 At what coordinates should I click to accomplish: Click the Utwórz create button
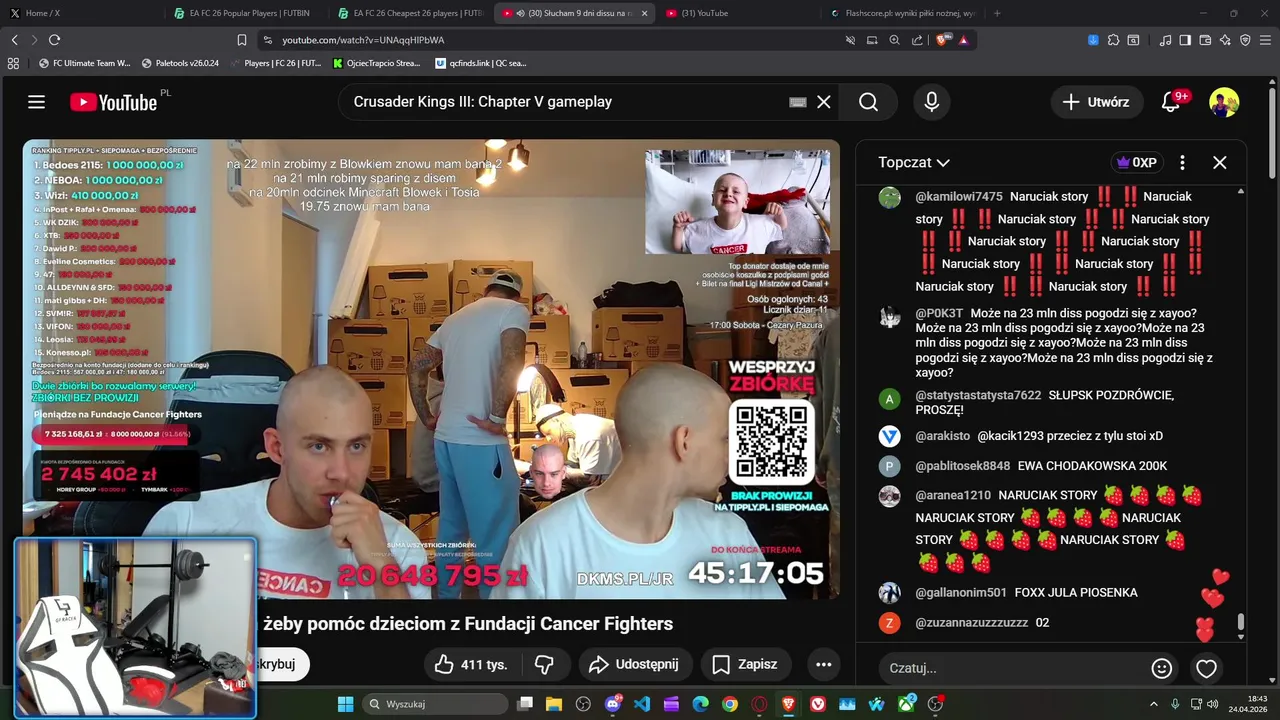[1095, 102]
